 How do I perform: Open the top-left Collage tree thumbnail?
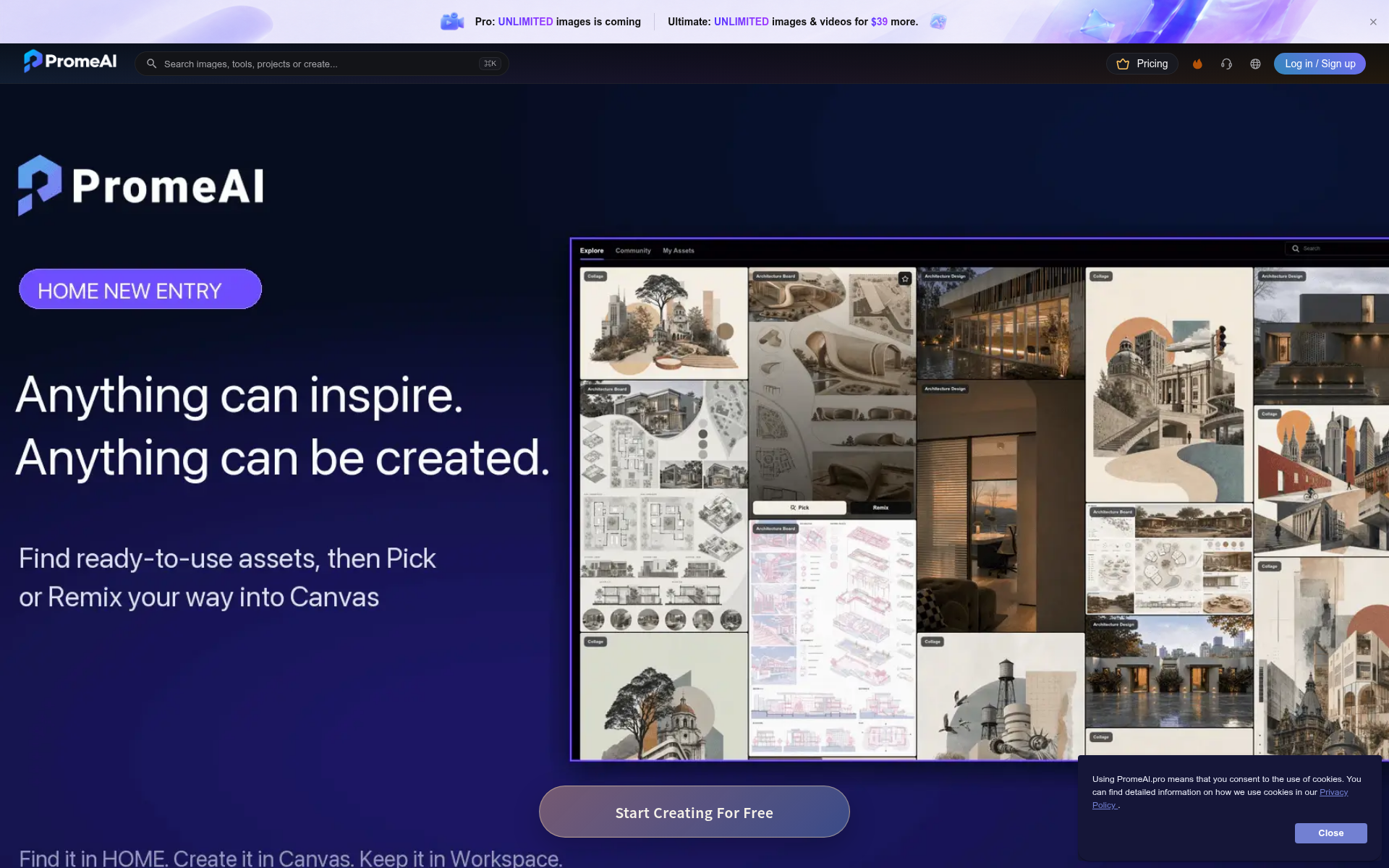(663, 323)
